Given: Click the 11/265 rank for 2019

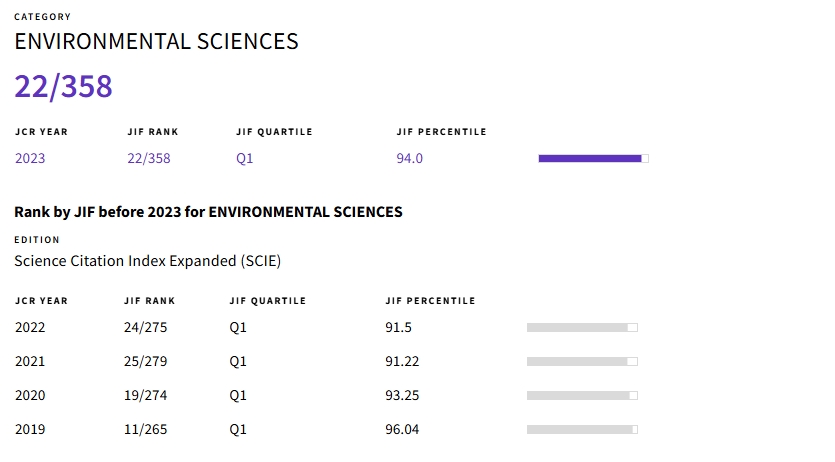Looking at the screenshot, I should click(145, 430).
